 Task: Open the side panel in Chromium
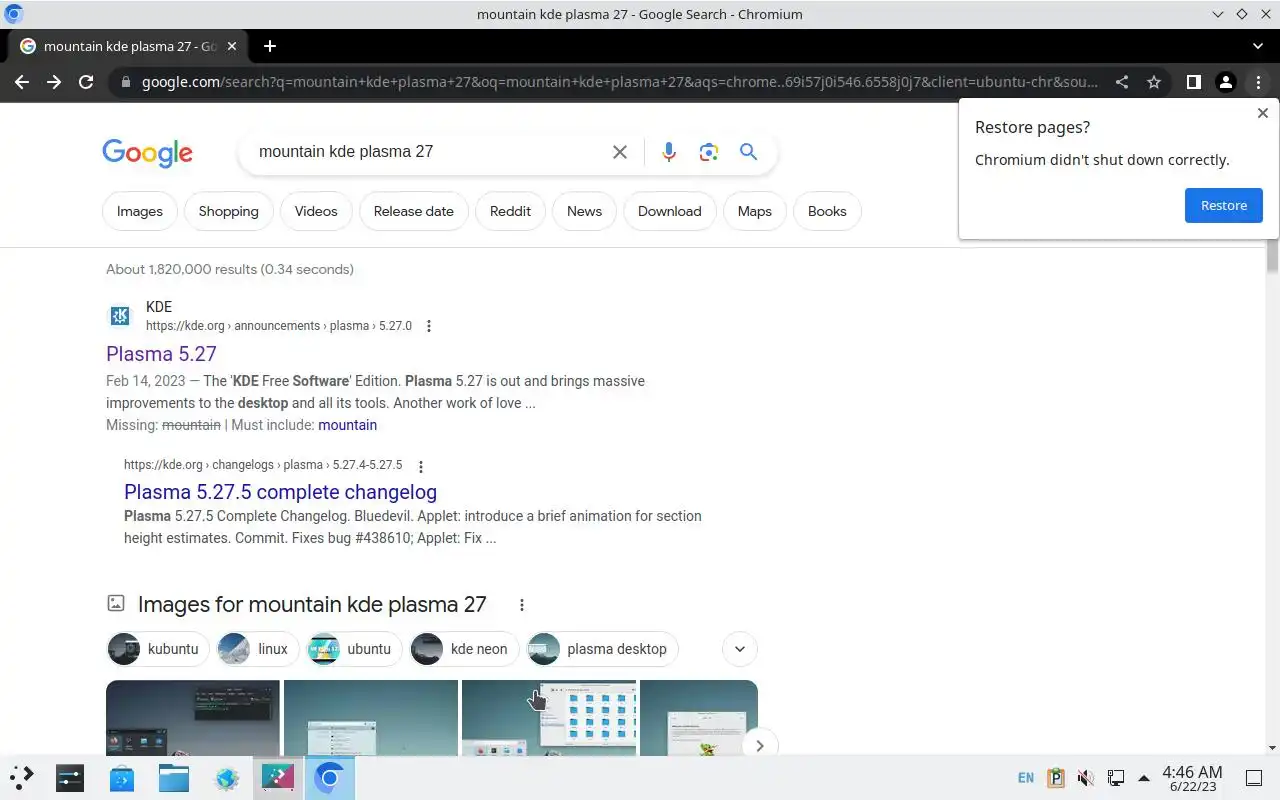(1193, 82)
